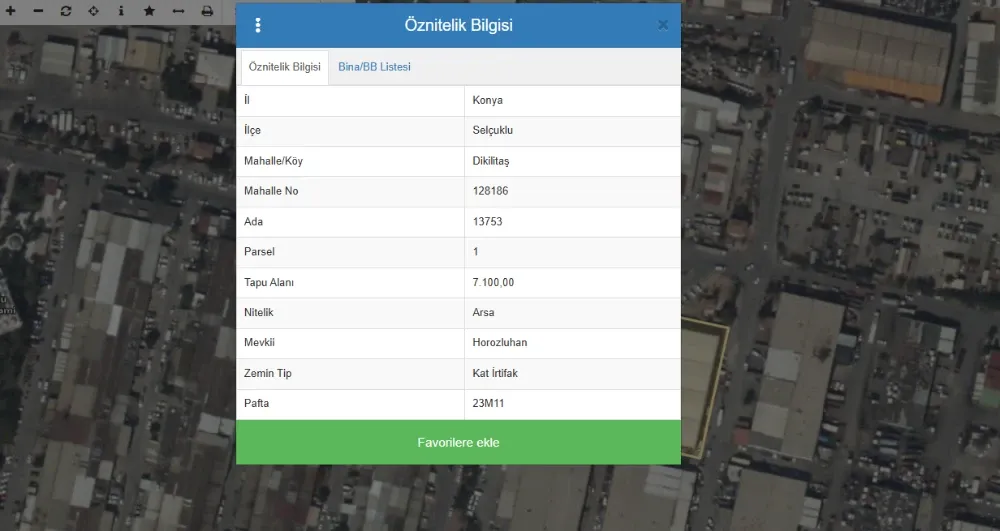This screenshot has height=531, width=1000.
Task: Activate the crosshair locate tool
Action: click(x=93, y=10)
